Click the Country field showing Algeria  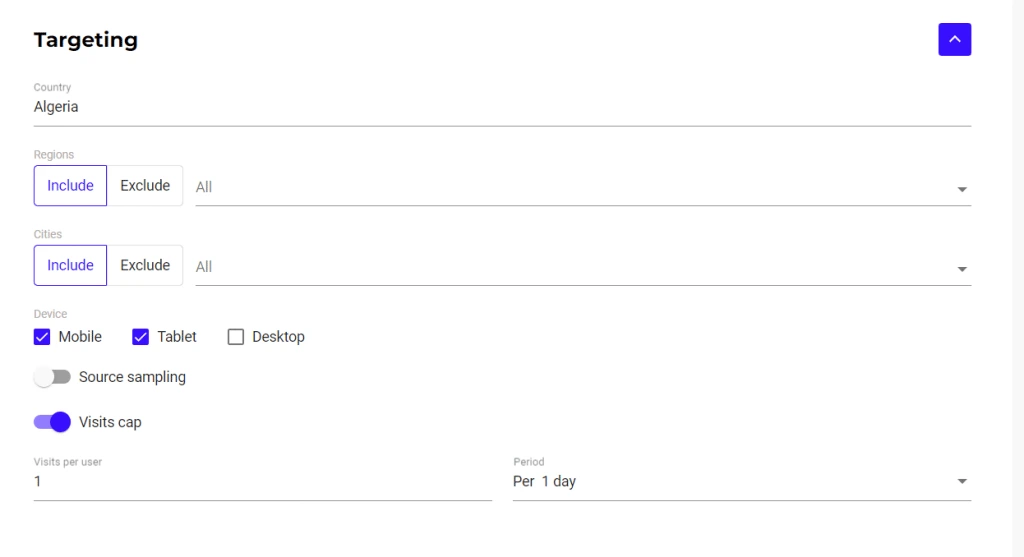point(500,107)
